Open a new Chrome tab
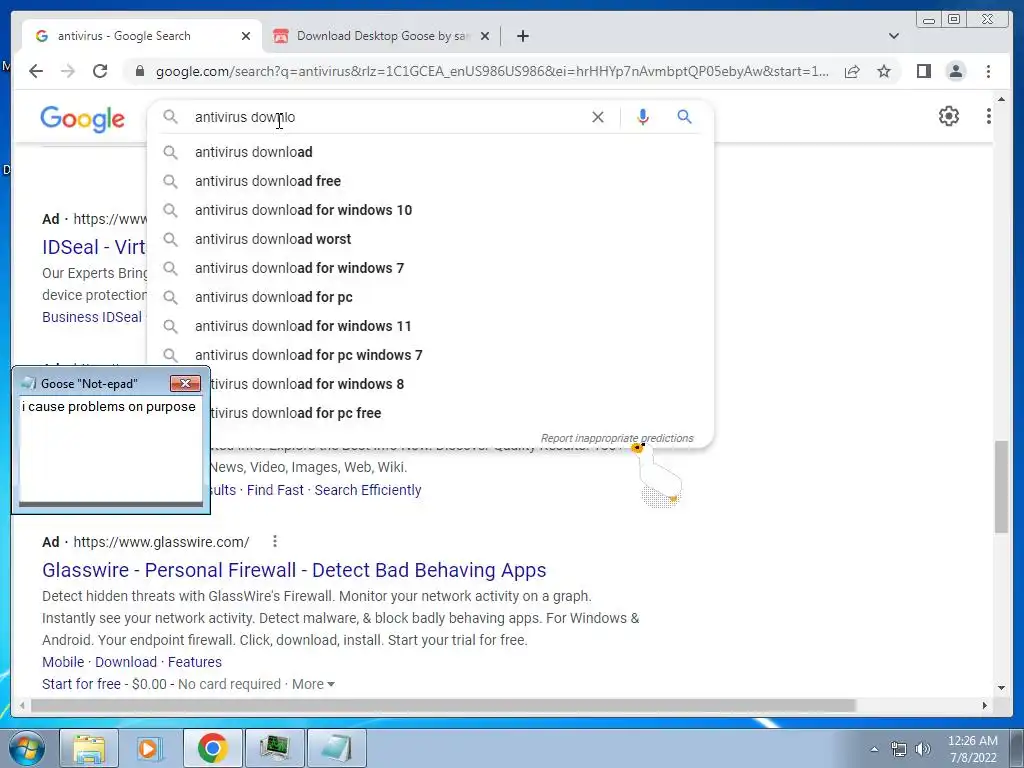The width and height of the screenshot is (1024, 768). click(522, 36)
